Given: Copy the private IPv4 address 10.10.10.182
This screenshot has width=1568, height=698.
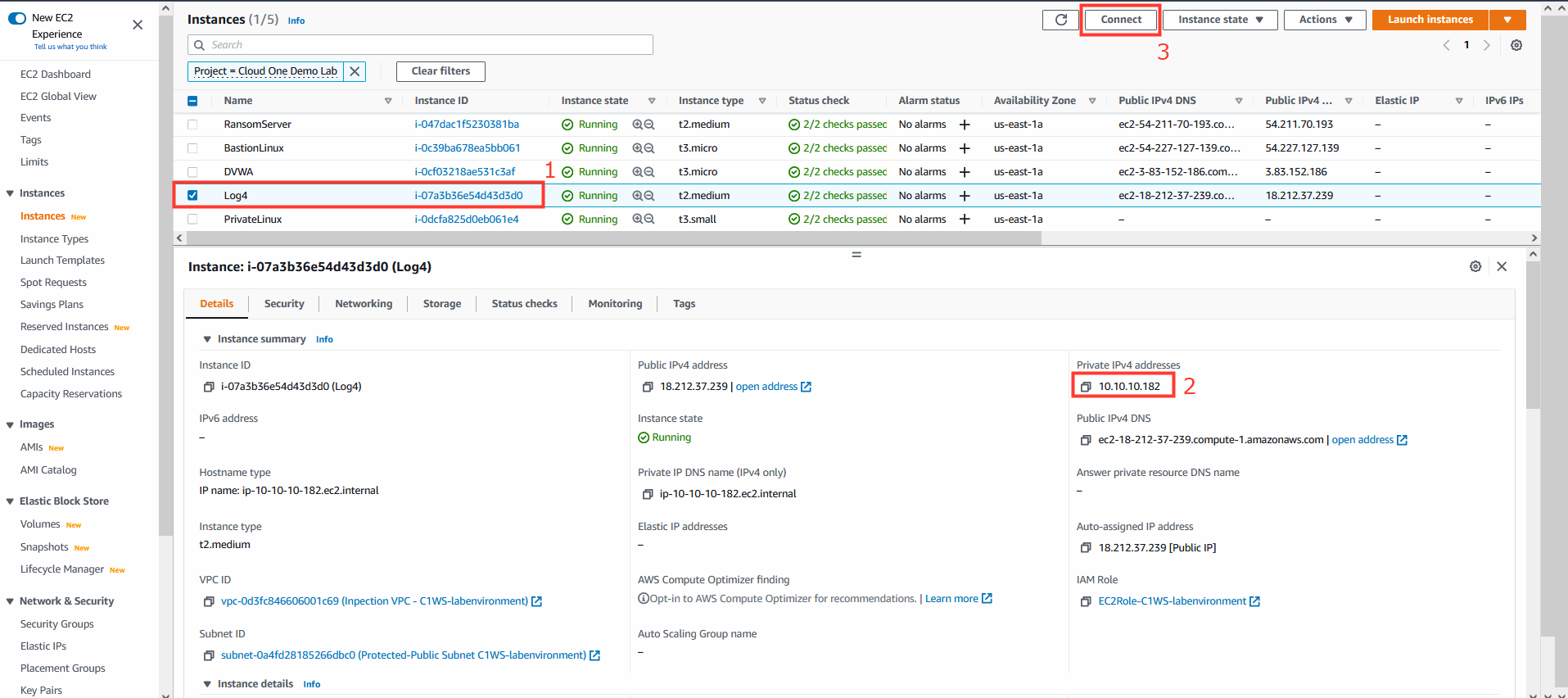Looking at the screenshot, I should tap(1086, 387).
